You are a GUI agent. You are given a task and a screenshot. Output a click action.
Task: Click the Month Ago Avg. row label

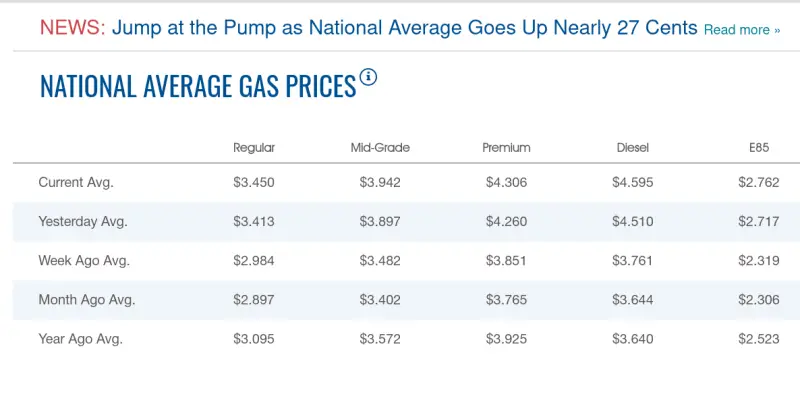[x=86, y=299]
